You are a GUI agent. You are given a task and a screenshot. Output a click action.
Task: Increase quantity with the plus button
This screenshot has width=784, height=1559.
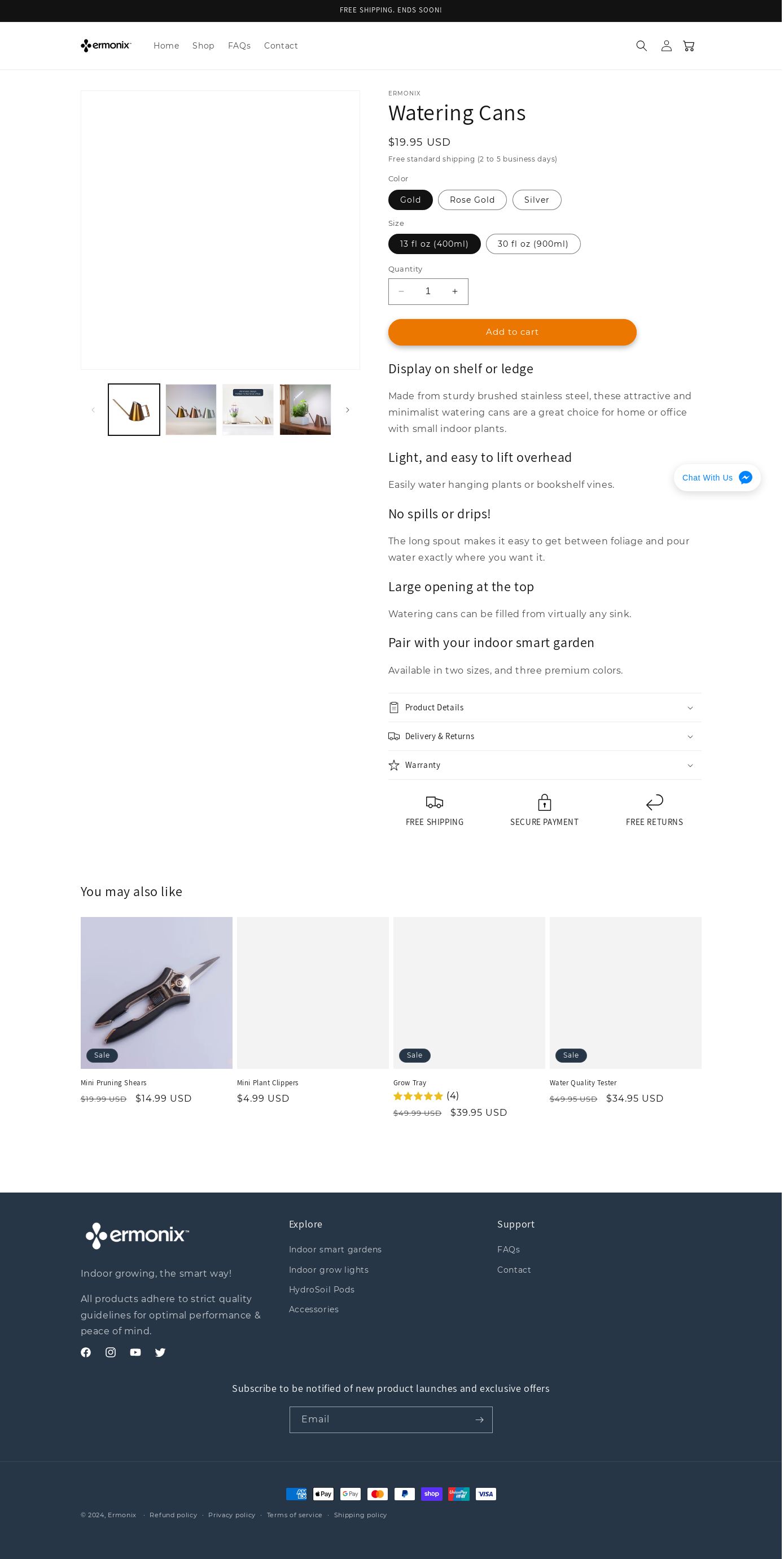point(455,292)
